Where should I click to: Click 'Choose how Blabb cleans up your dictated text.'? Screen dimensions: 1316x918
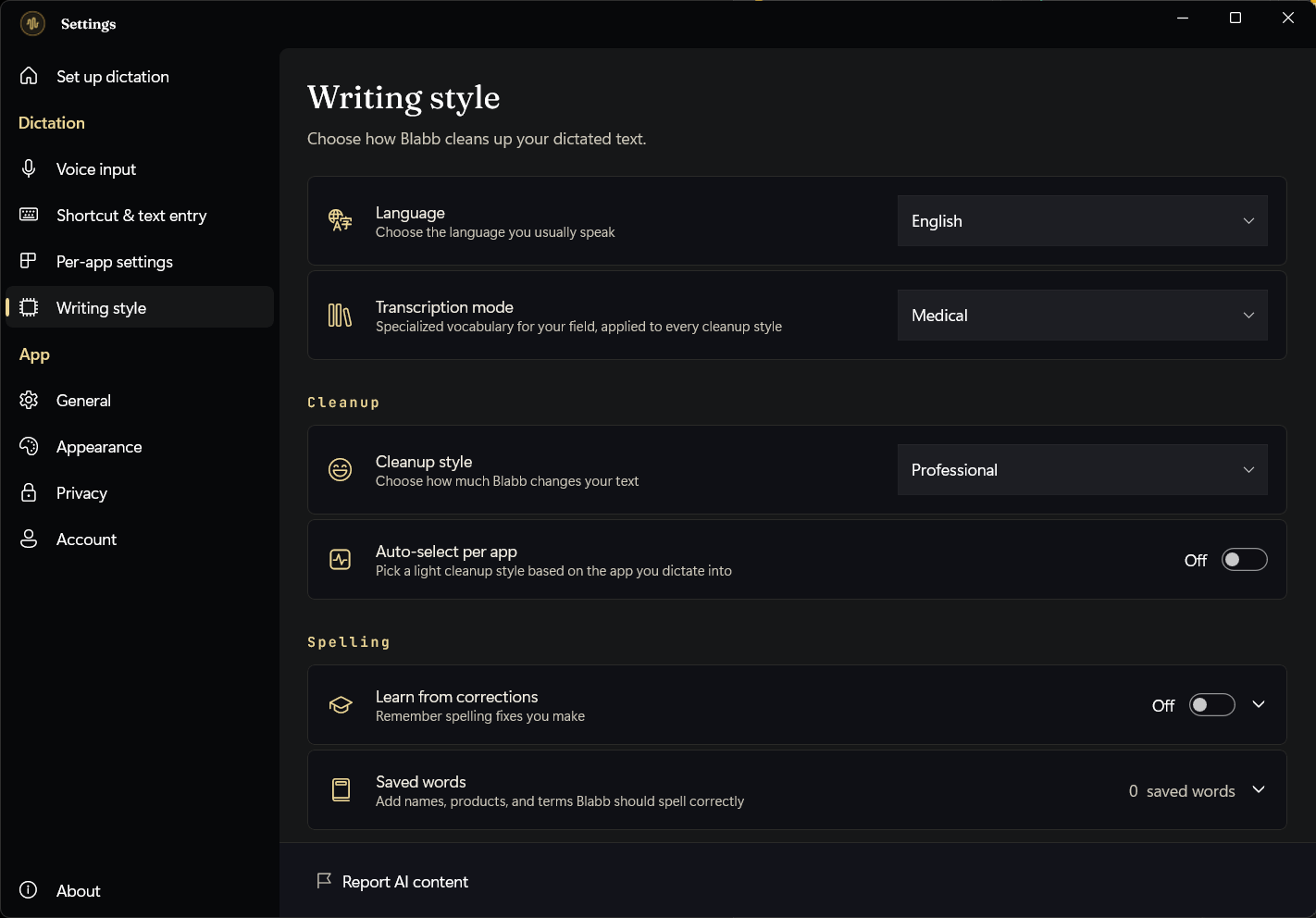click(477, 139)
